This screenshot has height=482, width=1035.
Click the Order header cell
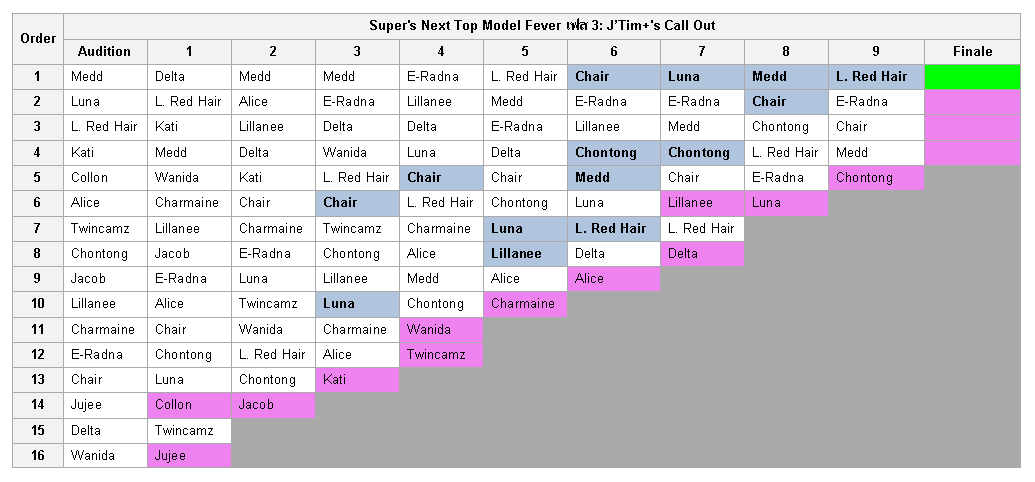click(x=38, y=39)
